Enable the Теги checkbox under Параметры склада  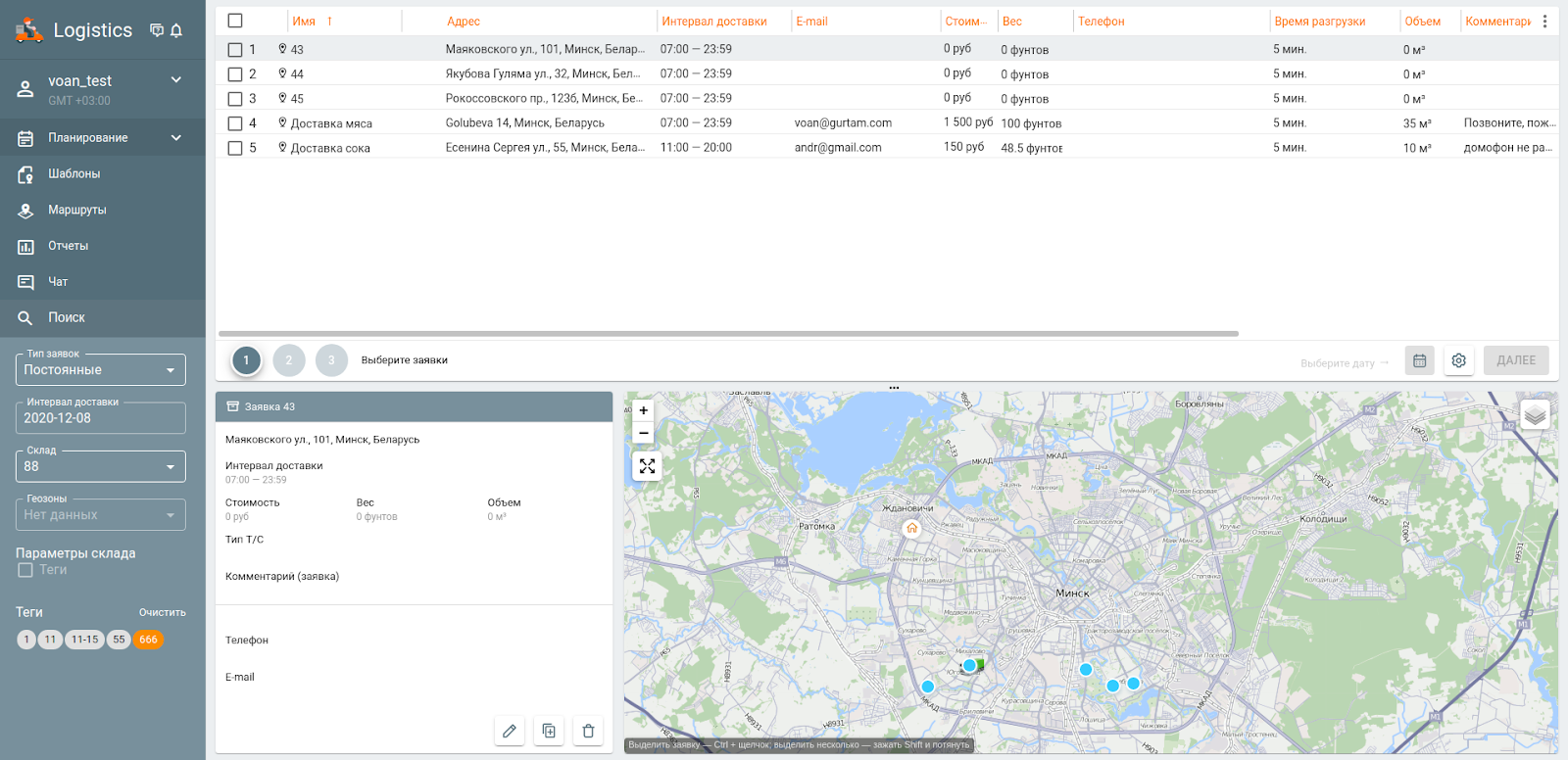(x=25, y=570)
